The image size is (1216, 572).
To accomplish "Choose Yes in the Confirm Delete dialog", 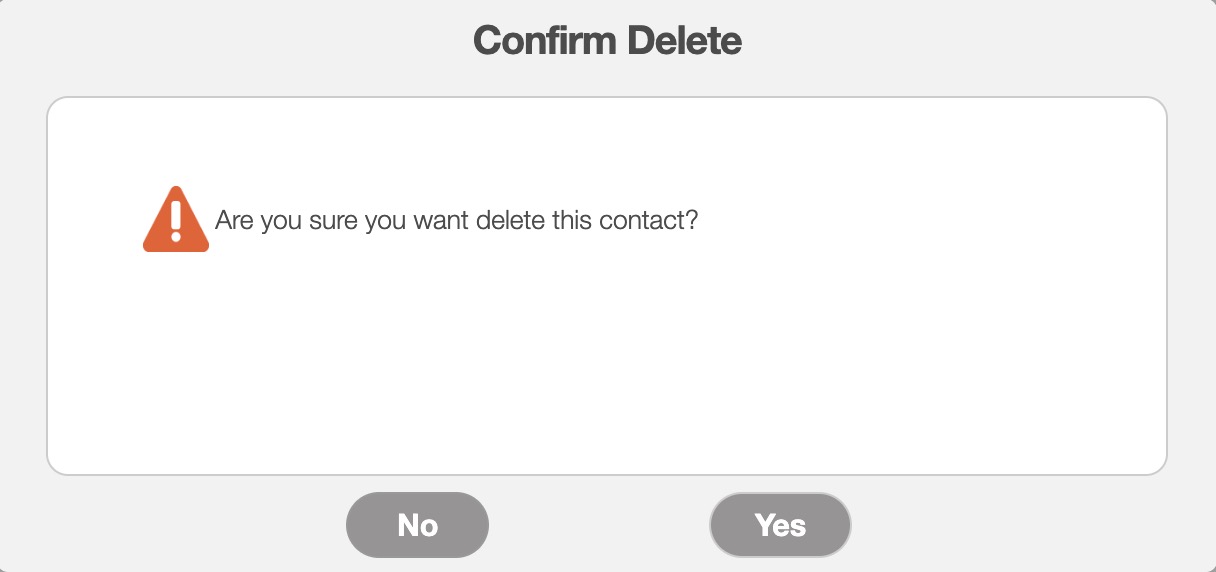I will [780, 525].
